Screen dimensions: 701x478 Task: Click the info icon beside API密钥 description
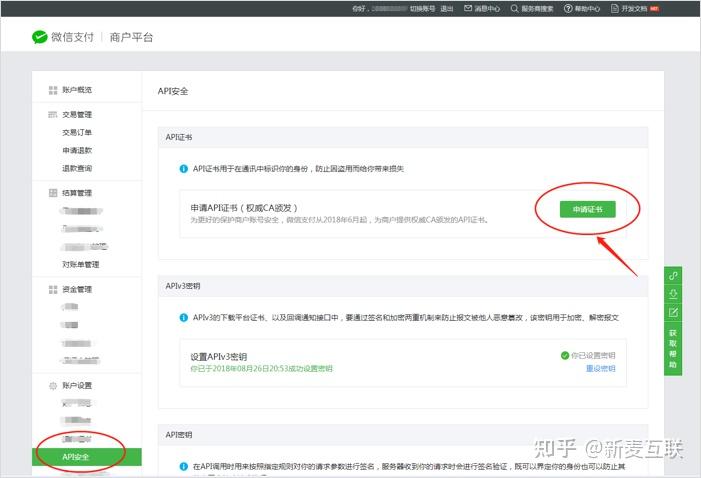183,466
